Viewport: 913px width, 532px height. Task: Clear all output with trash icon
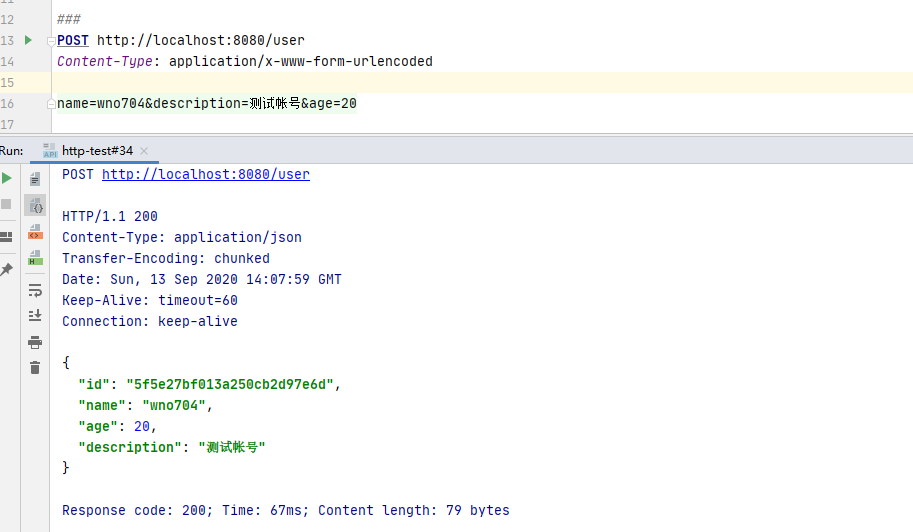tap(35, 368)
